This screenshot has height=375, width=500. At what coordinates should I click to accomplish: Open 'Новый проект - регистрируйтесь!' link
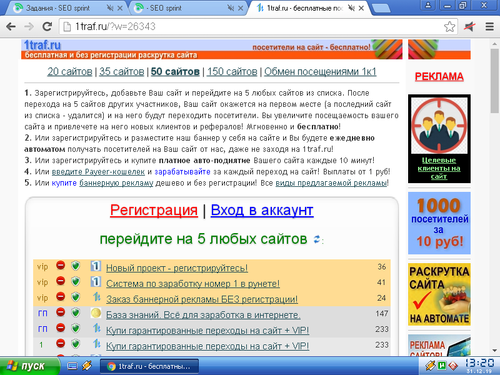pyautogui.click(x=177, y=268)
